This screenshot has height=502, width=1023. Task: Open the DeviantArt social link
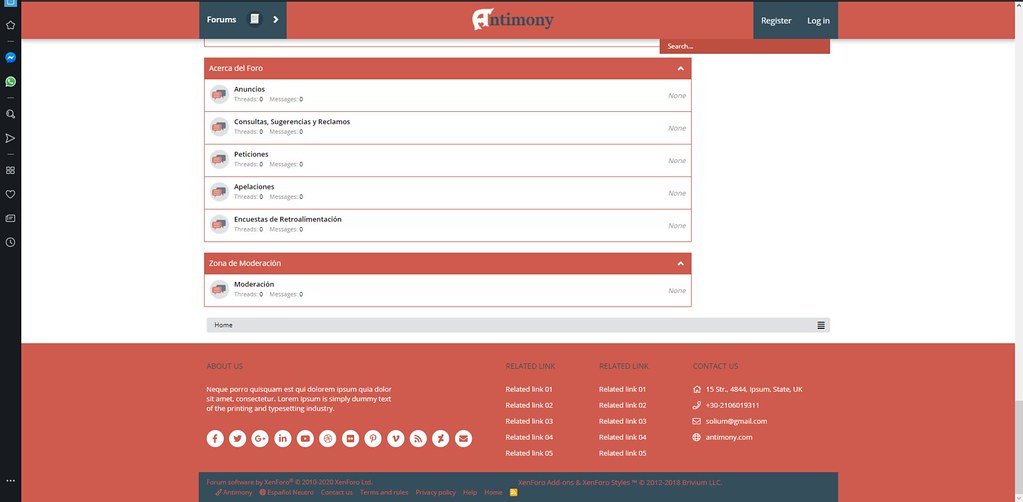click(440, 439)
